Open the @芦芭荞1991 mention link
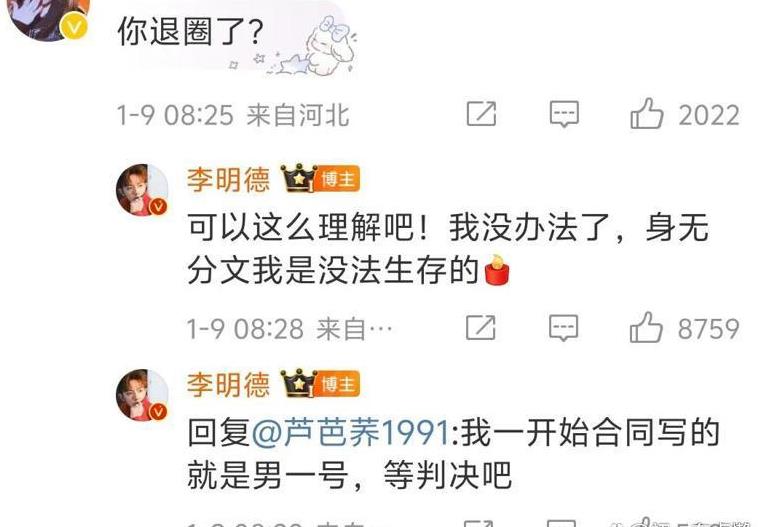 (351, 432)
